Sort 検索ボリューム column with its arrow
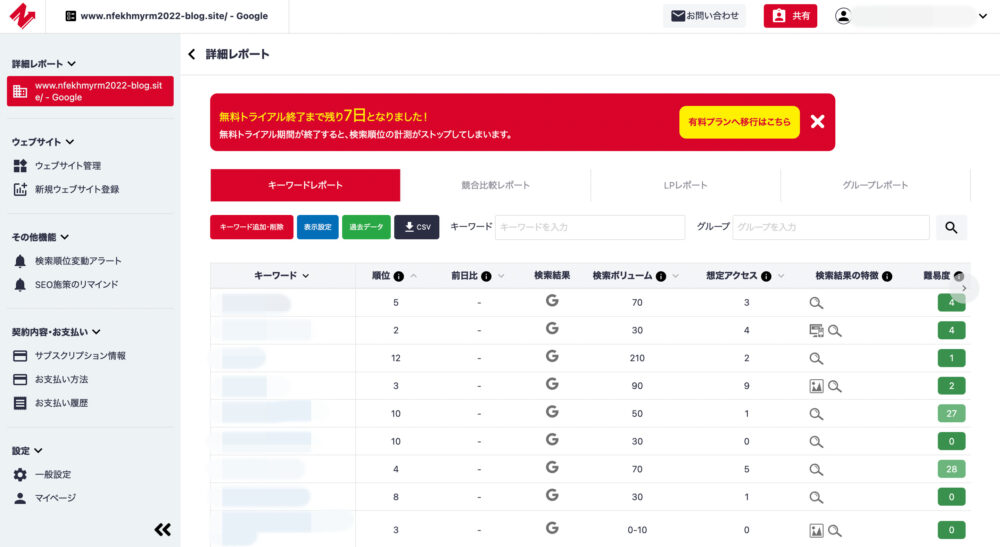Viewport: 1000px width, 547px height. 675,276
